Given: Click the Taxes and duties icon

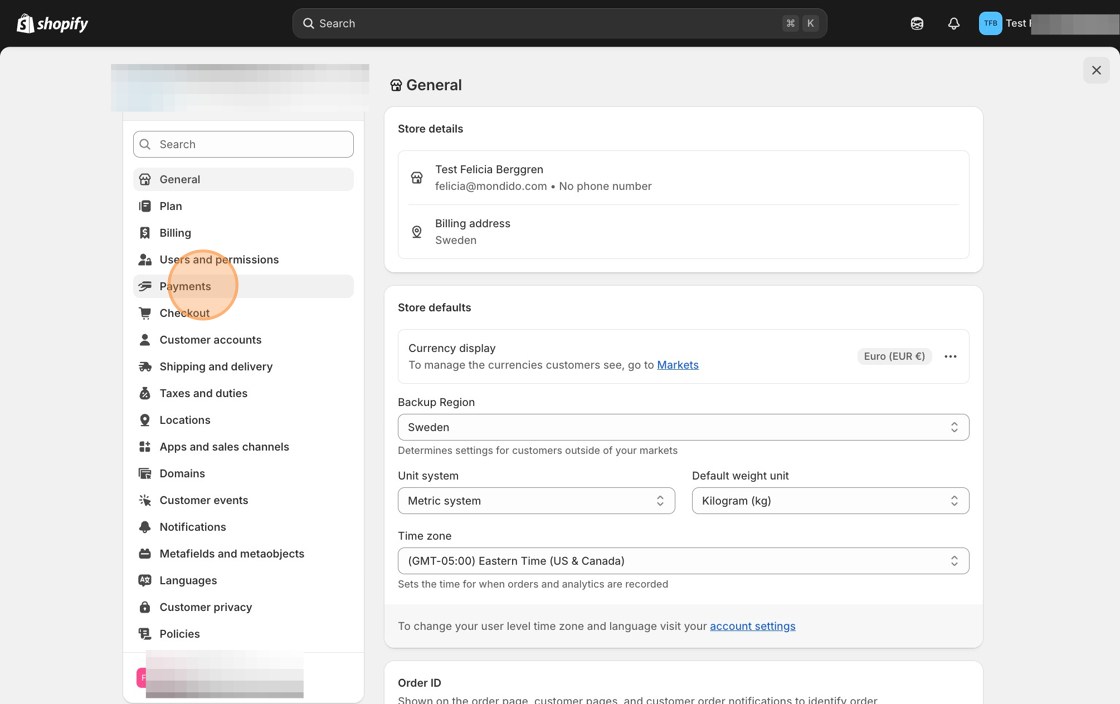Looking at the screenshot, I should pyautogui.click(x=145, y=393).
